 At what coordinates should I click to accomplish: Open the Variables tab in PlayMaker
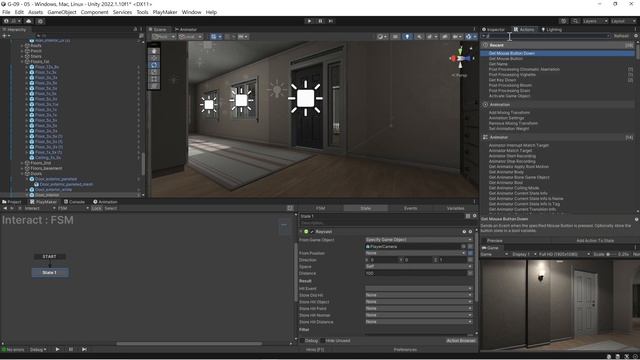(x=455, y=208)
